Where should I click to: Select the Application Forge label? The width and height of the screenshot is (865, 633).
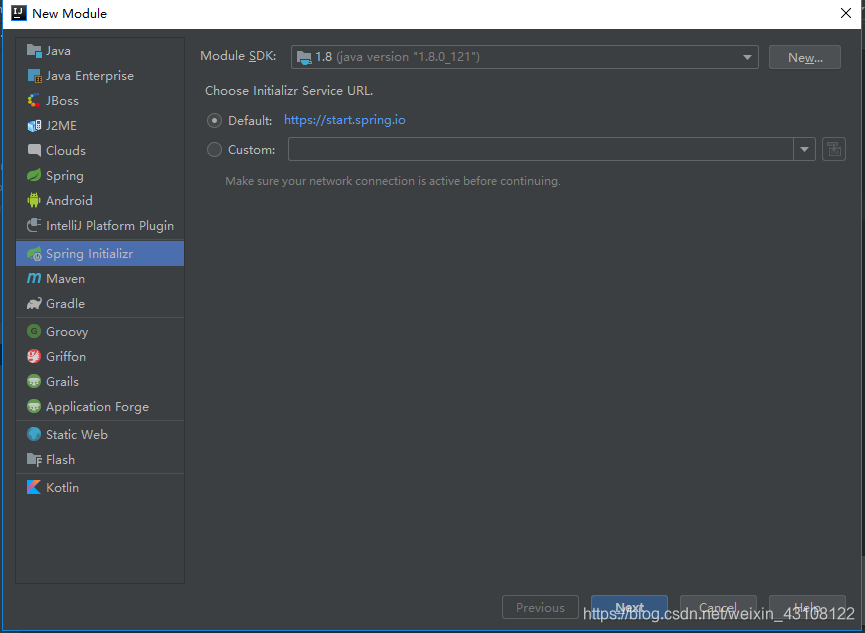pos(98,407)
